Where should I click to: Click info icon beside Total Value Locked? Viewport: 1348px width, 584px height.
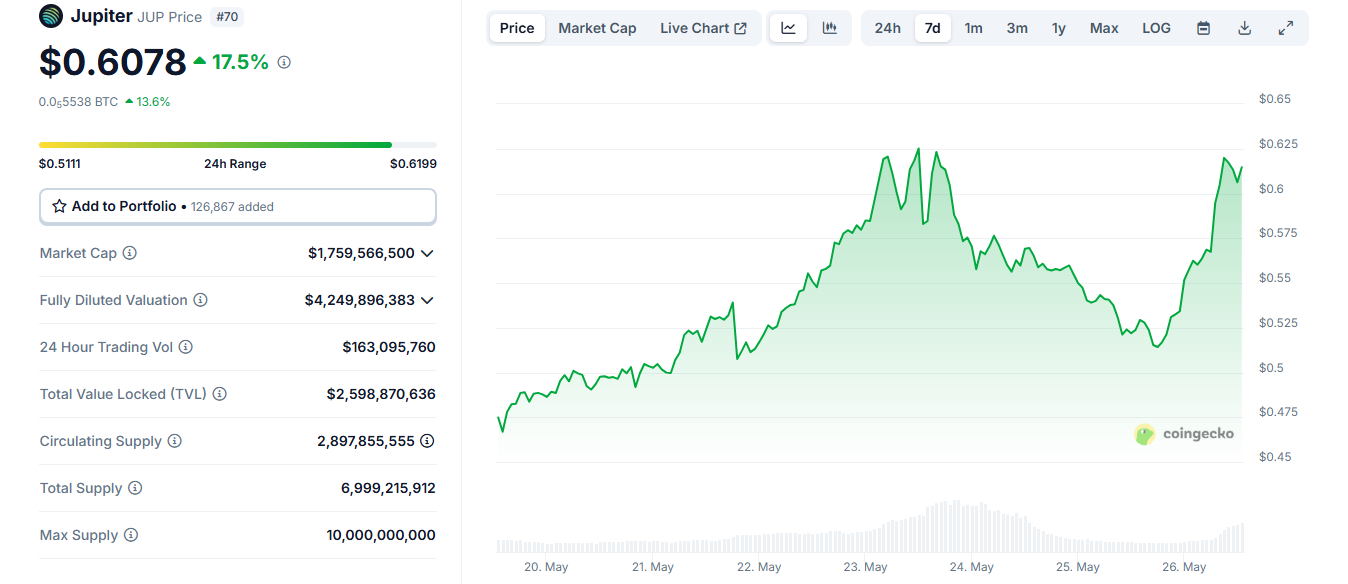(x=219, y=394)
